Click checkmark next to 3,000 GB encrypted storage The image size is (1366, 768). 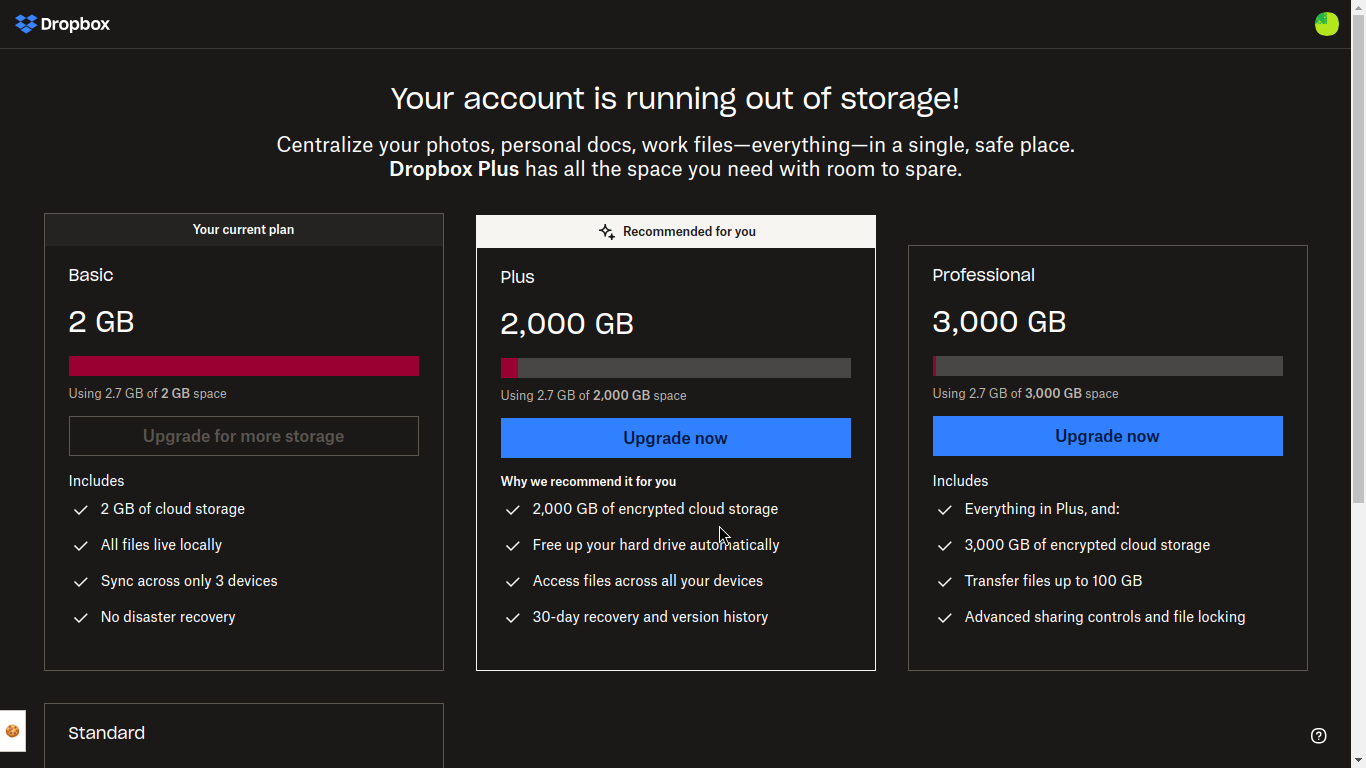click(x=945, y=546)
